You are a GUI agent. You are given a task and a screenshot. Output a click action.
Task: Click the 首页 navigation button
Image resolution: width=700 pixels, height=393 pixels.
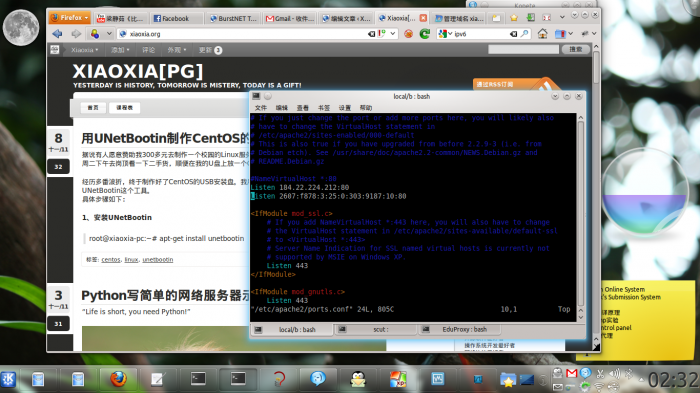tap(93, 108)
